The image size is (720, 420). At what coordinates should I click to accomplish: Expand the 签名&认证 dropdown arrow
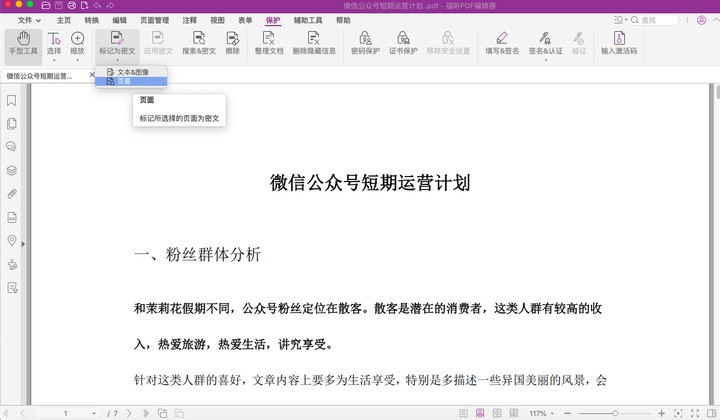(546, 60)
